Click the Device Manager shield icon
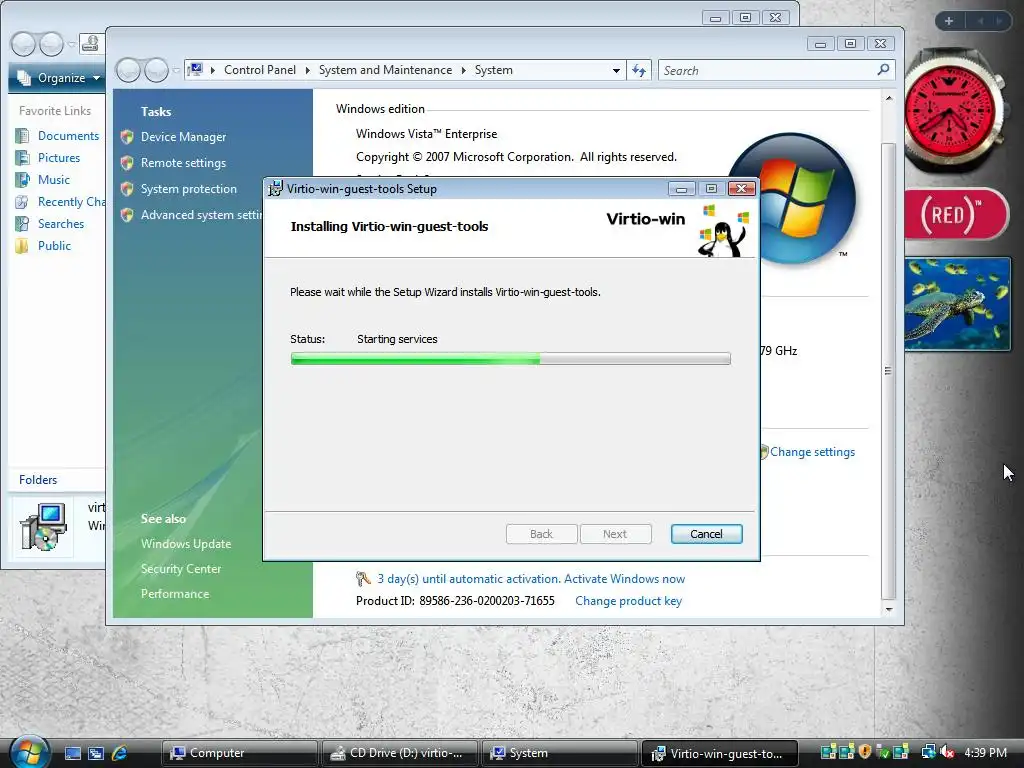 127,136
